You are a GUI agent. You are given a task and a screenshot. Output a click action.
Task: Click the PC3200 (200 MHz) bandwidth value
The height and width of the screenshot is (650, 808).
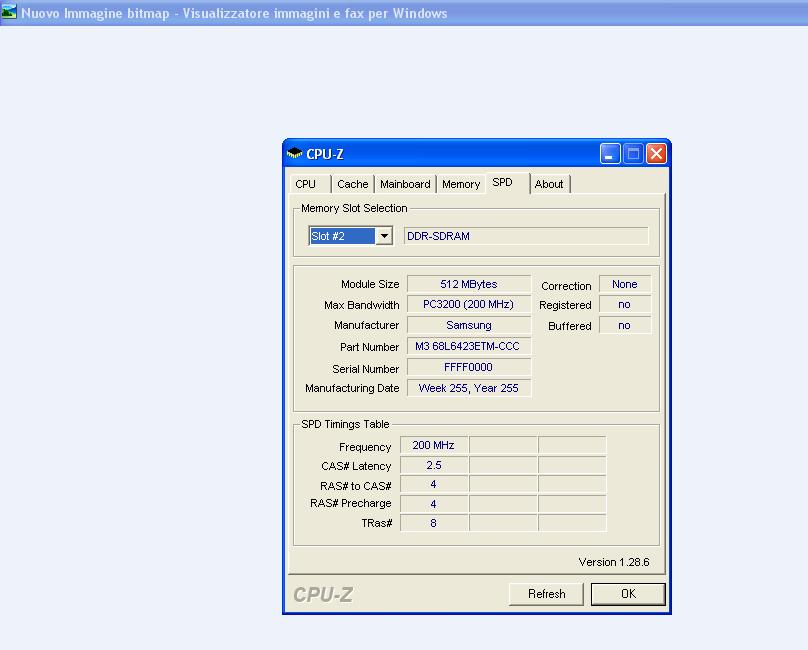468,304
